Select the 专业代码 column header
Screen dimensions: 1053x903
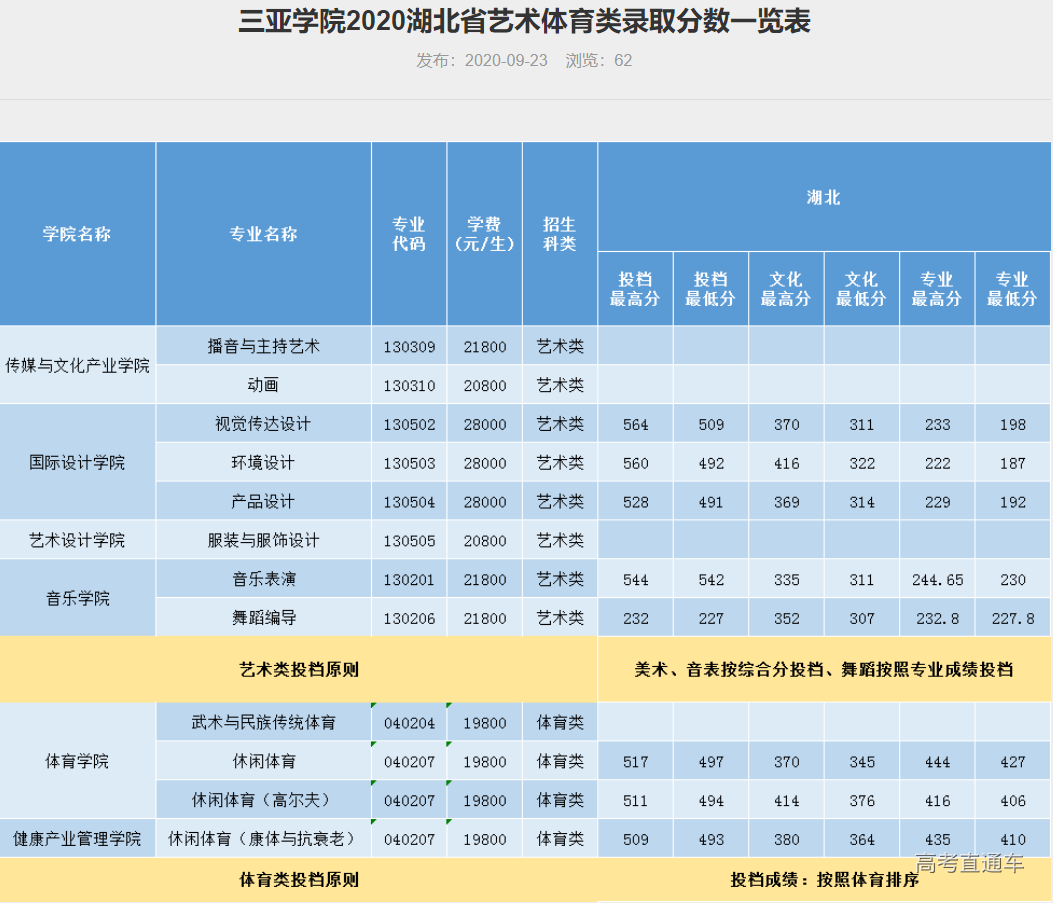pos(408,234)
